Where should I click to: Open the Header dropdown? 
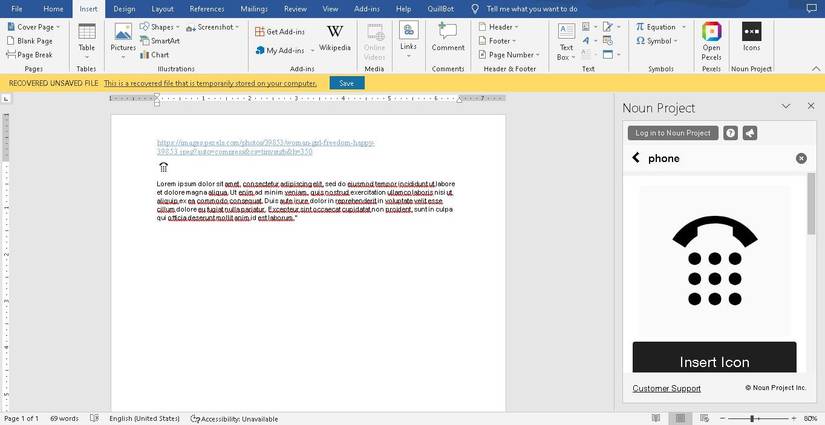click(x=498, y=27)
